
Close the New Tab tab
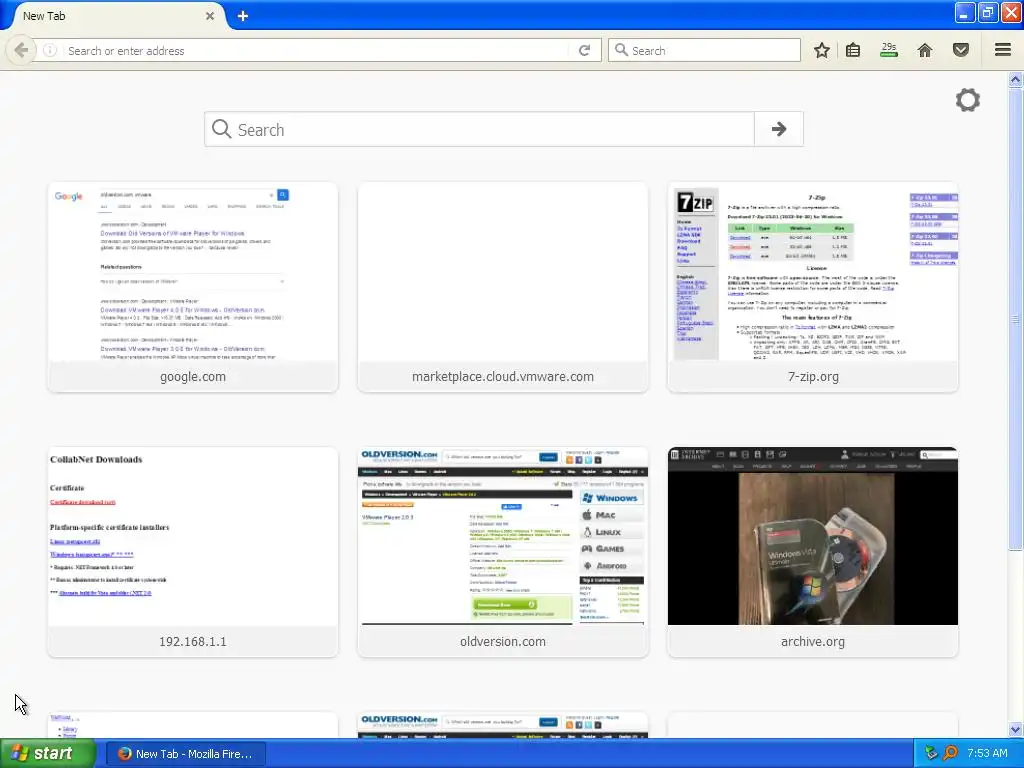click(x=210, y=16)
